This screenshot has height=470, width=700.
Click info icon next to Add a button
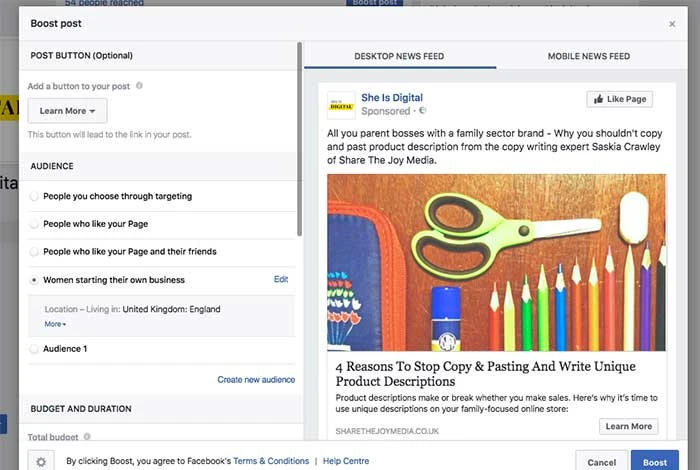pos(139,86)
